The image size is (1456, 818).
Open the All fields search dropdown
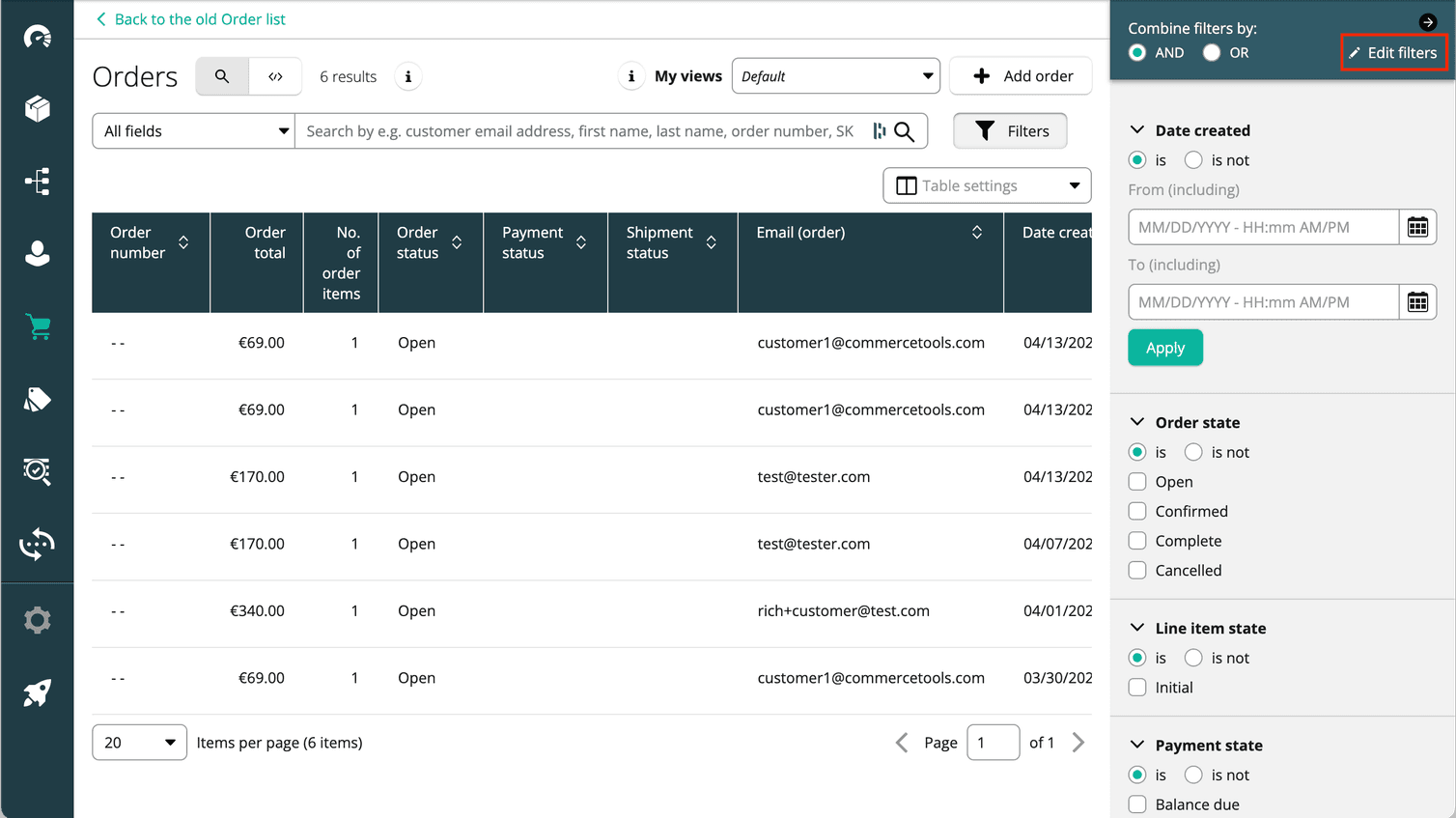(x=192, y=130)
